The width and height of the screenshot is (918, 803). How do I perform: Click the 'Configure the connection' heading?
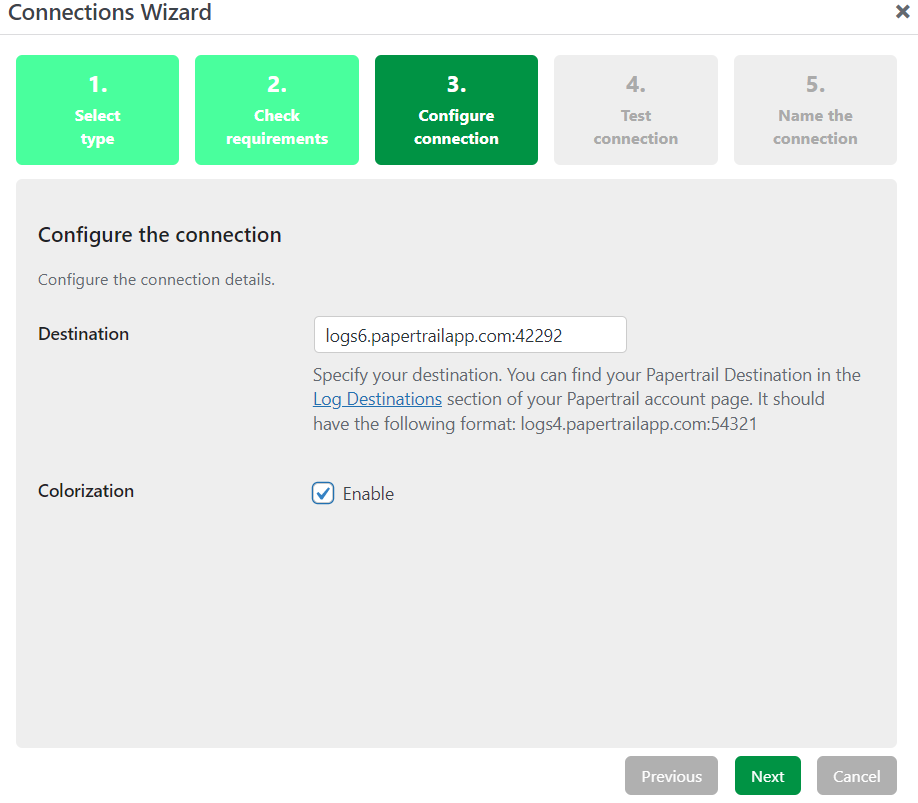tap(160, 235)
